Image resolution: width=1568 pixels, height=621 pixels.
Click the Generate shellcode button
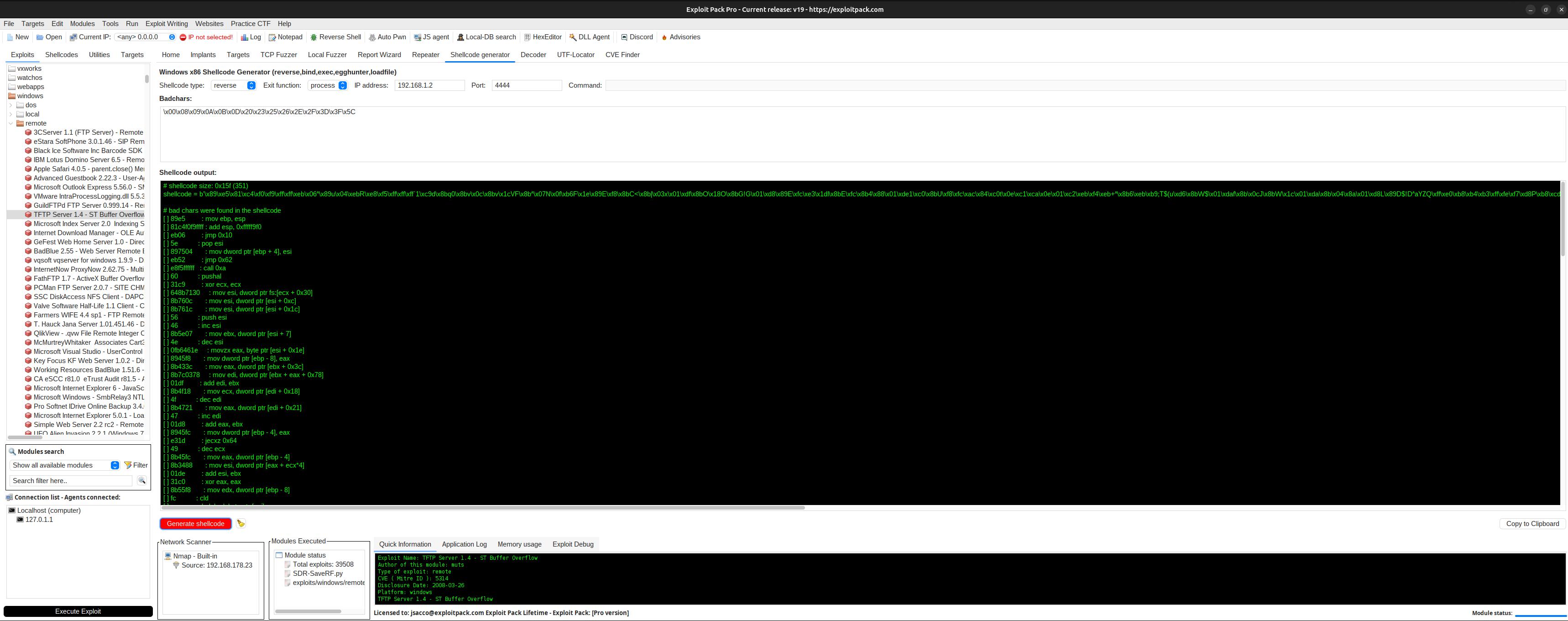coord(195,524)
